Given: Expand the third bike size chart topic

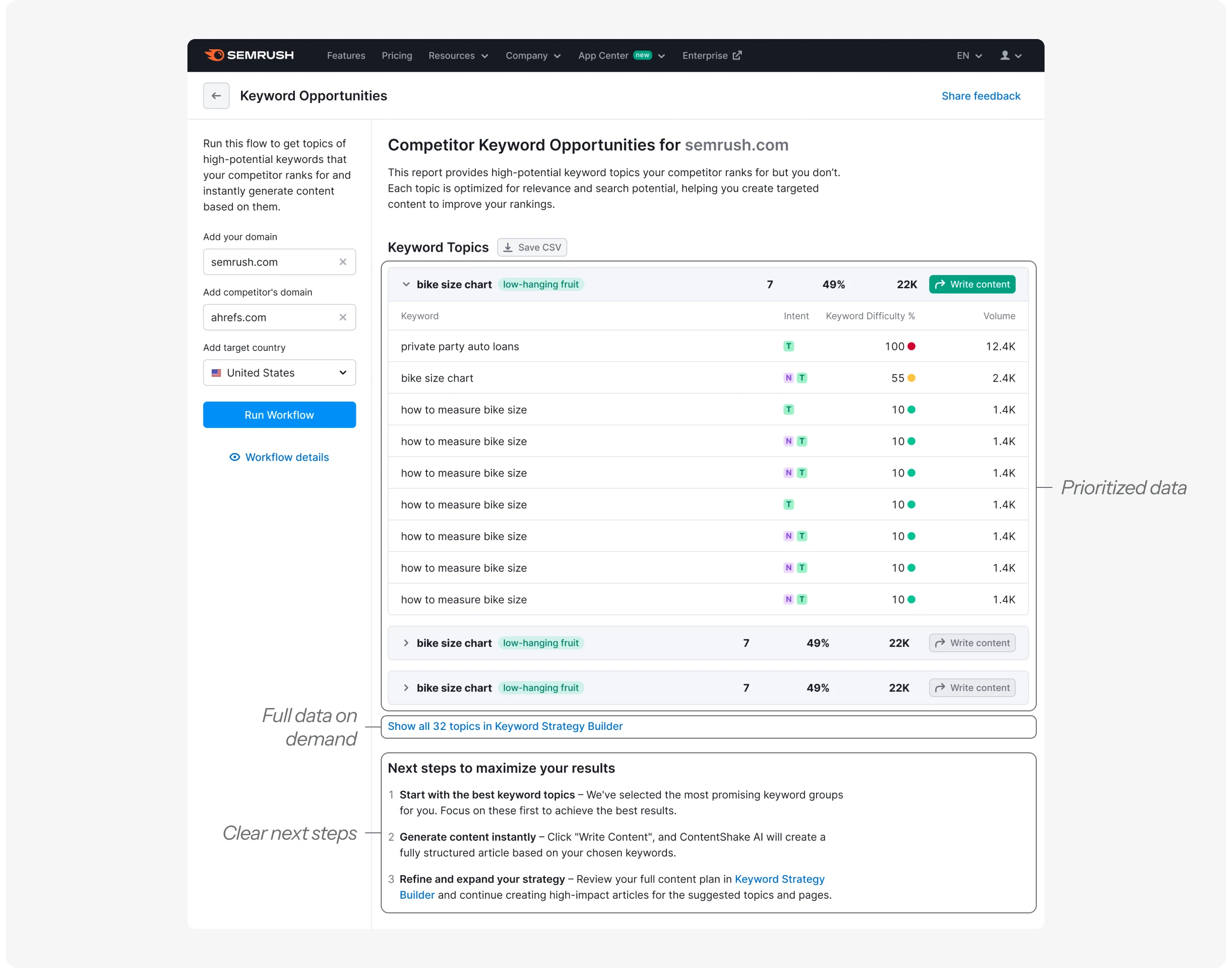Looking at the screenshot, I should (406, 687).
